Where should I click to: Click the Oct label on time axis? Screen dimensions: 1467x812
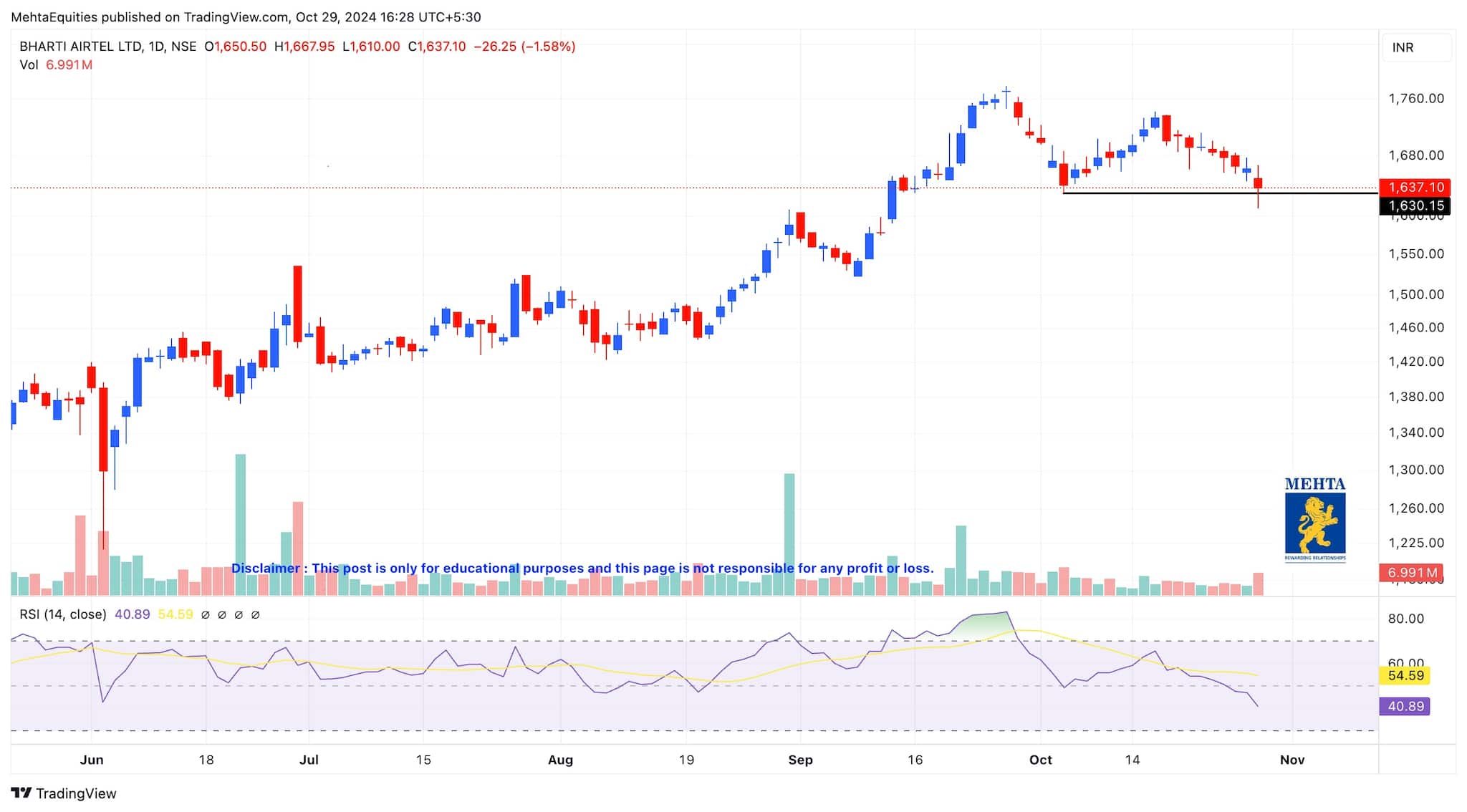[1040, 760]
